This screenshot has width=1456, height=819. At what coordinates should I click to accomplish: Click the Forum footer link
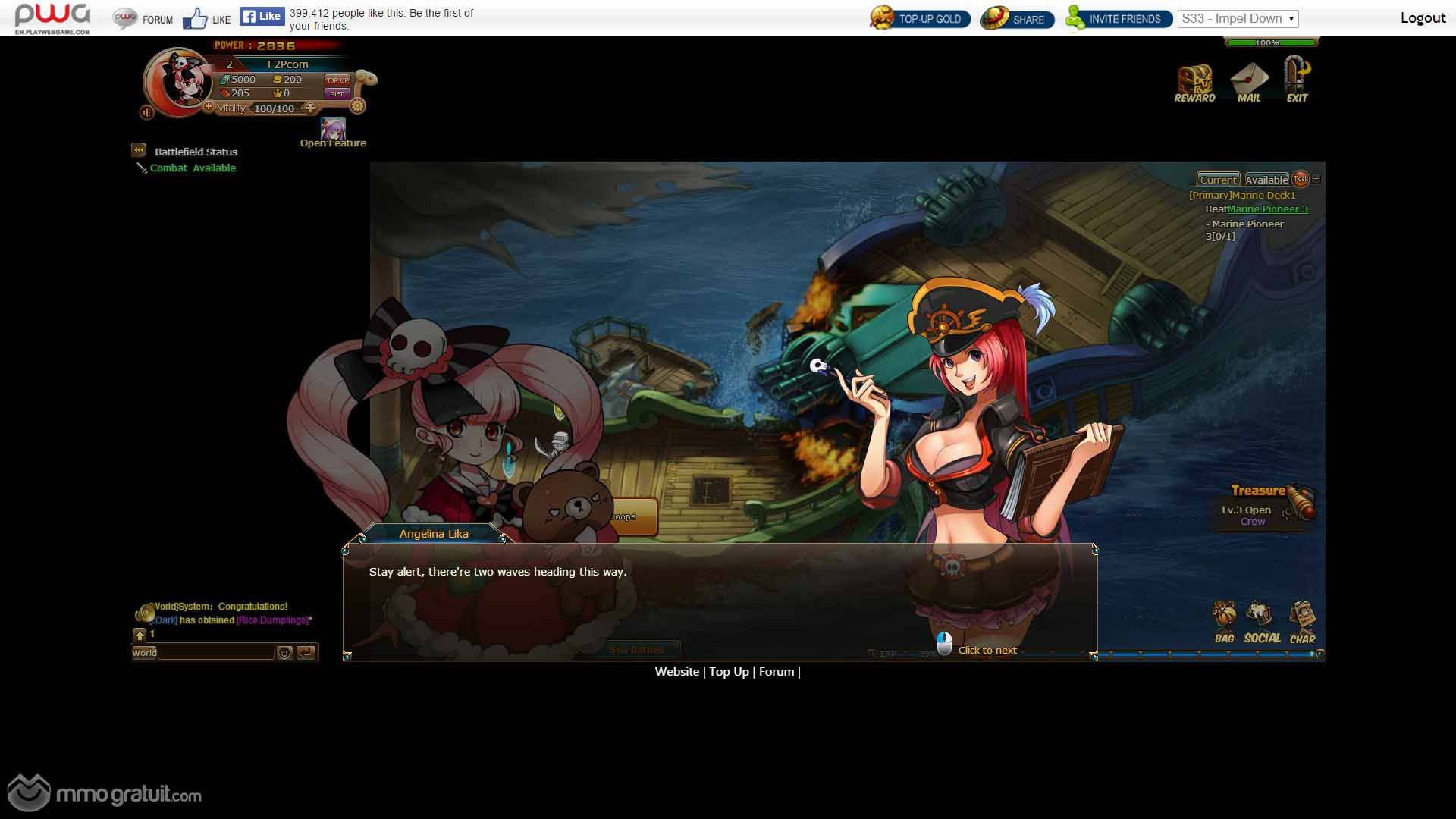tap(777, 671)
